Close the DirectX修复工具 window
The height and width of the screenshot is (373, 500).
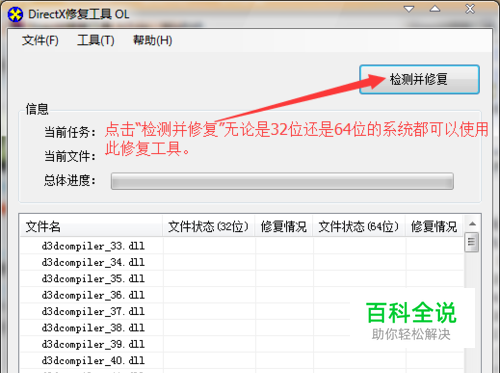(x=470, y=9)
